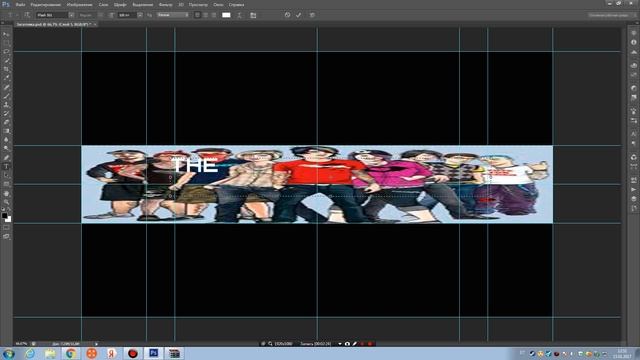The width and height of the screenshot is (640, 360).
Task: Open Google Chrome from taskbar
Action: pos(71,353)
